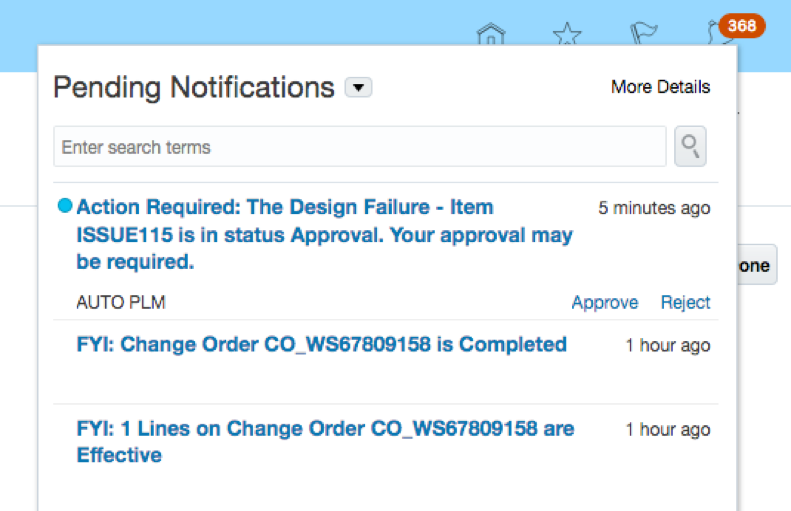
Task: Click the partially hidden Done button
Action: pyautogui.click(x=755, y=265)
